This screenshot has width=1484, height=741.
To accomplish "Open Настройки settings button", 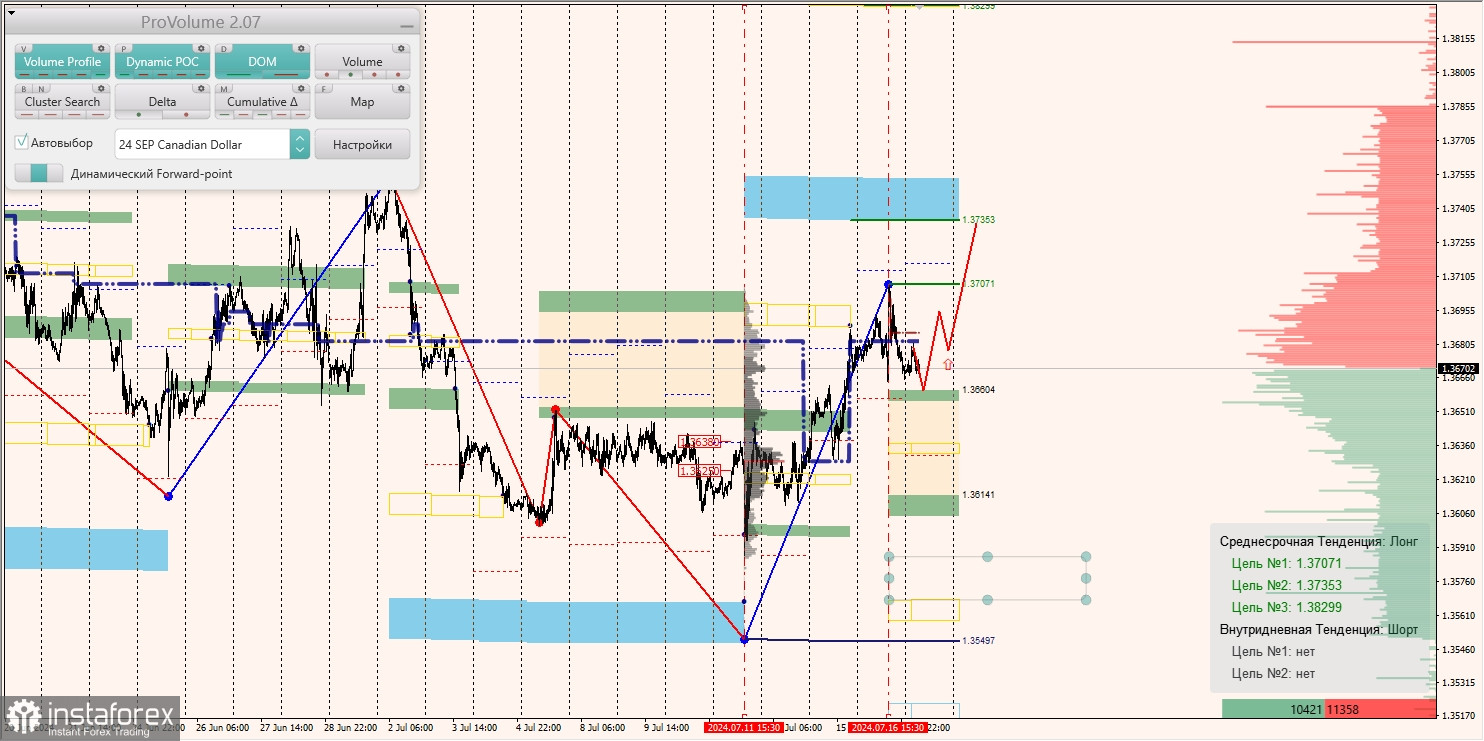I will coord(362,144).
